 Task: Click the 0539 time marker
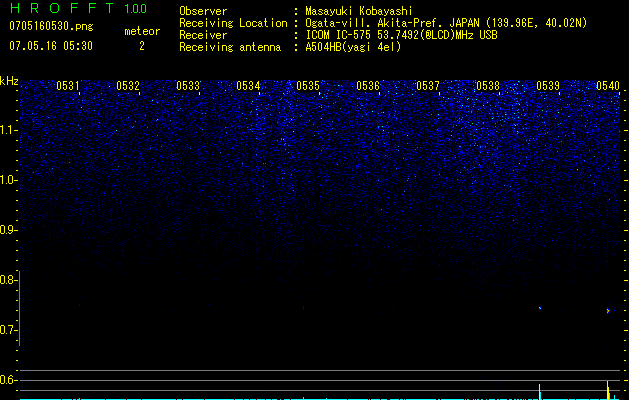548,85
